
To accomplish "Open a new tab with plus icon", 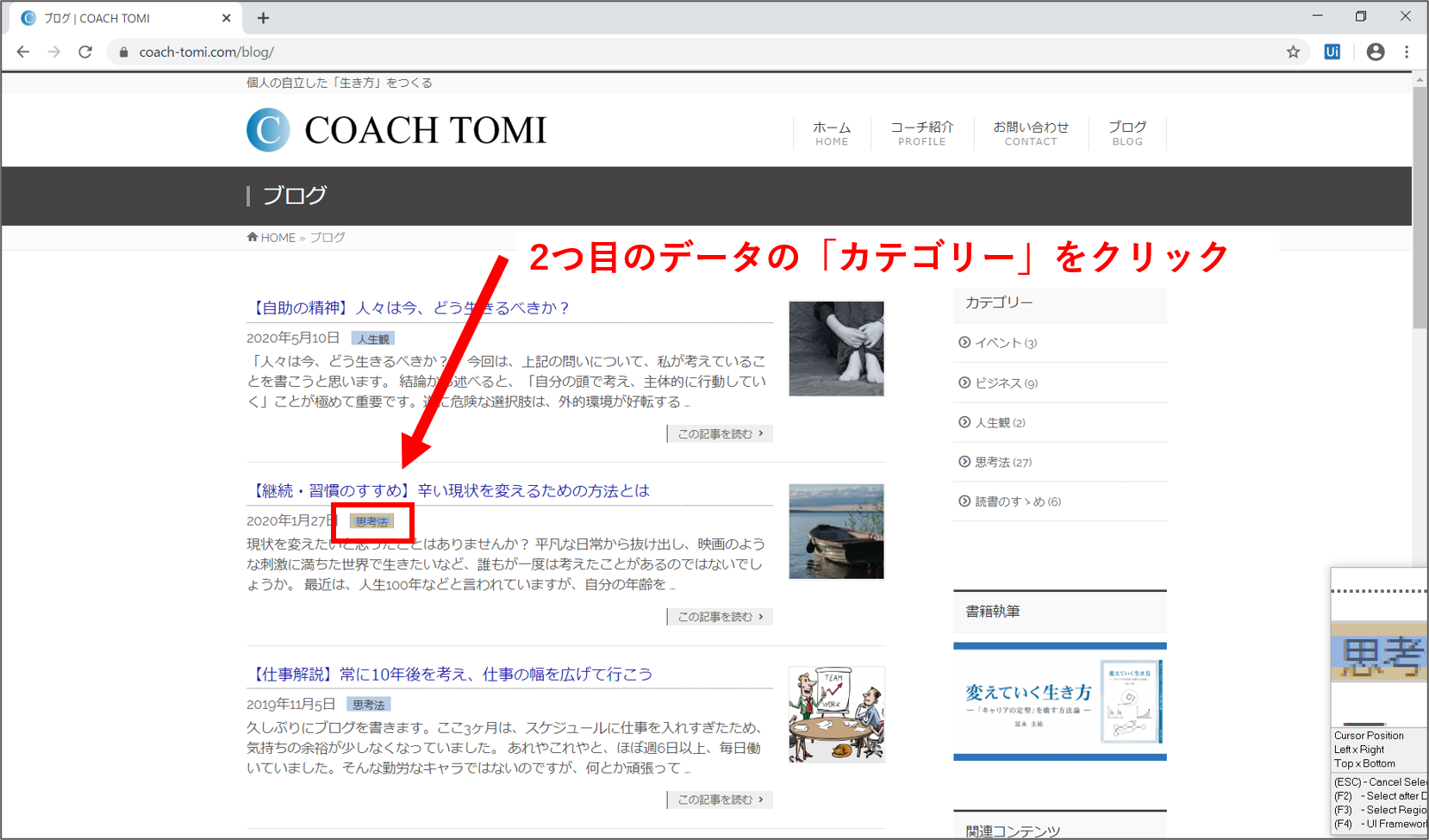I will pyautogui.click(x=264, y=18).
